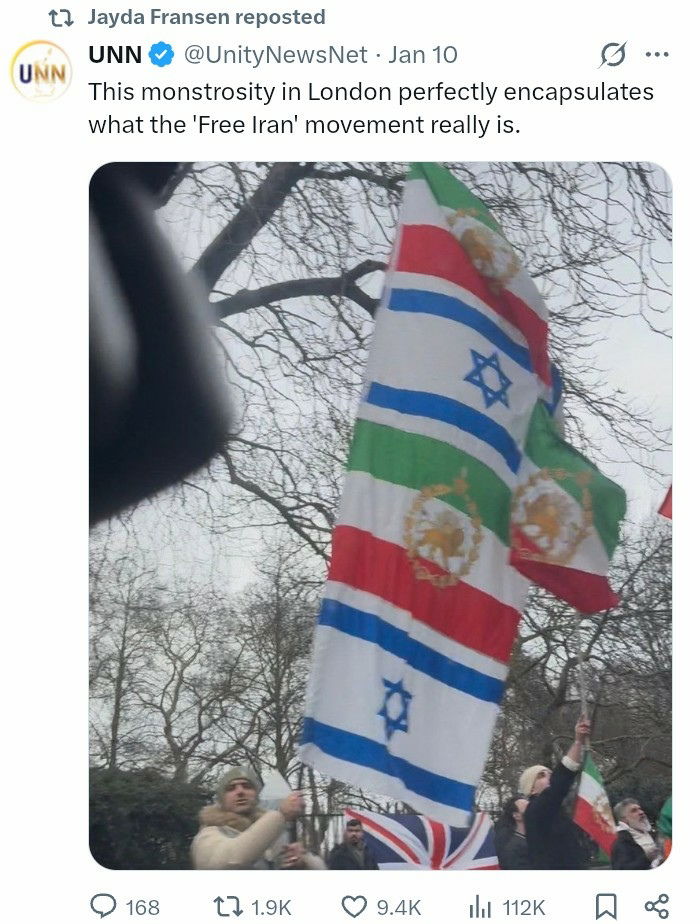Click the post text about London
The height and width of the screenshot is (924, 700).
pos(371,108)
